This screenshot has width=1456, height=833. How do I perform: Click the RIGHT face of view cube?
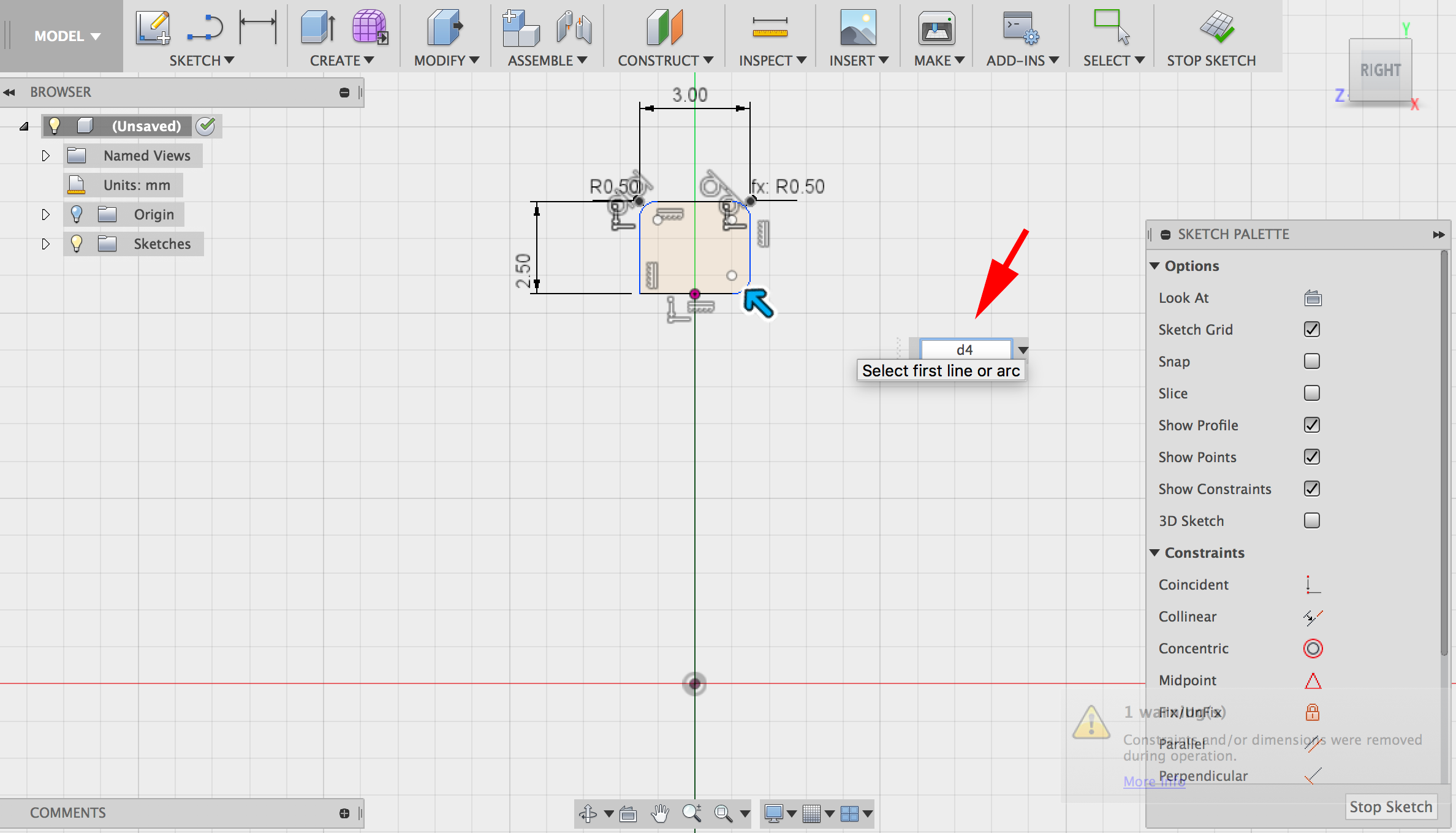(1381, 70)
